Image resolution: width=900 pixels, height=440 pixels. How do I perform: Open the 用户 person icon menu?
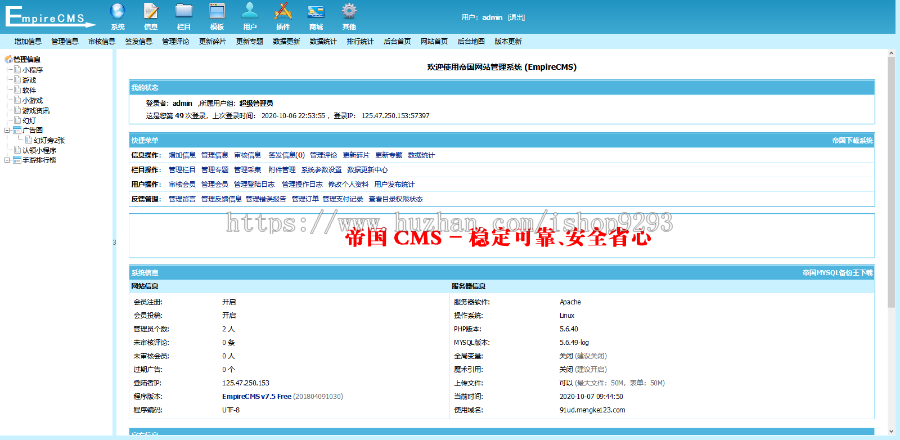250,16
